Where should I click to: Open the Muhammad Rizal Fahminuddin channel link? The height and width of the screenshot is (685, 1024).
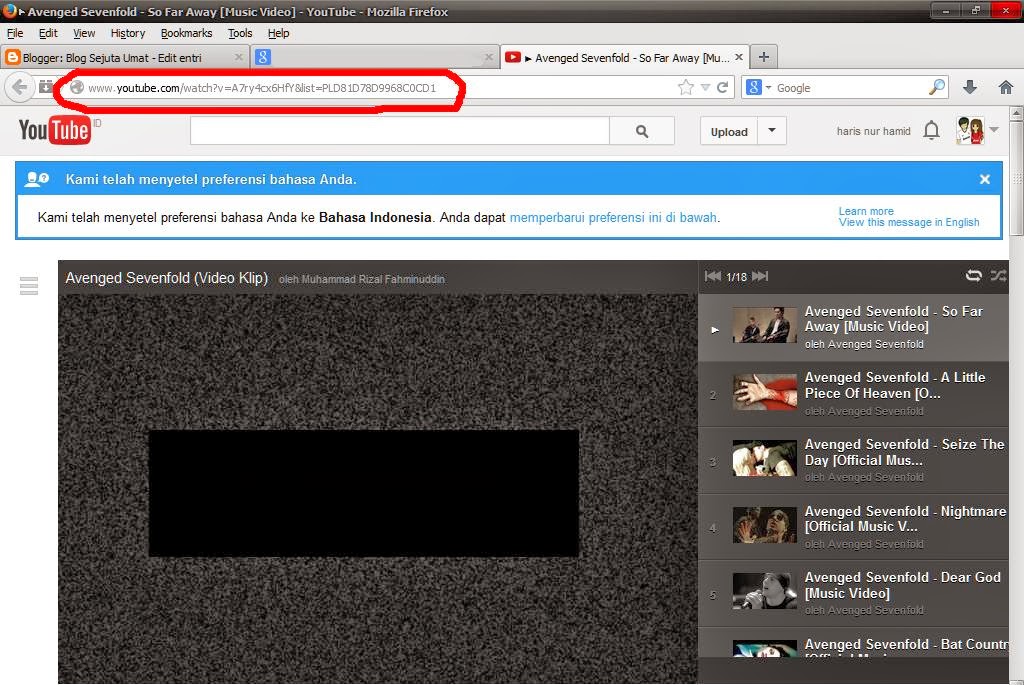click(371, 279)
